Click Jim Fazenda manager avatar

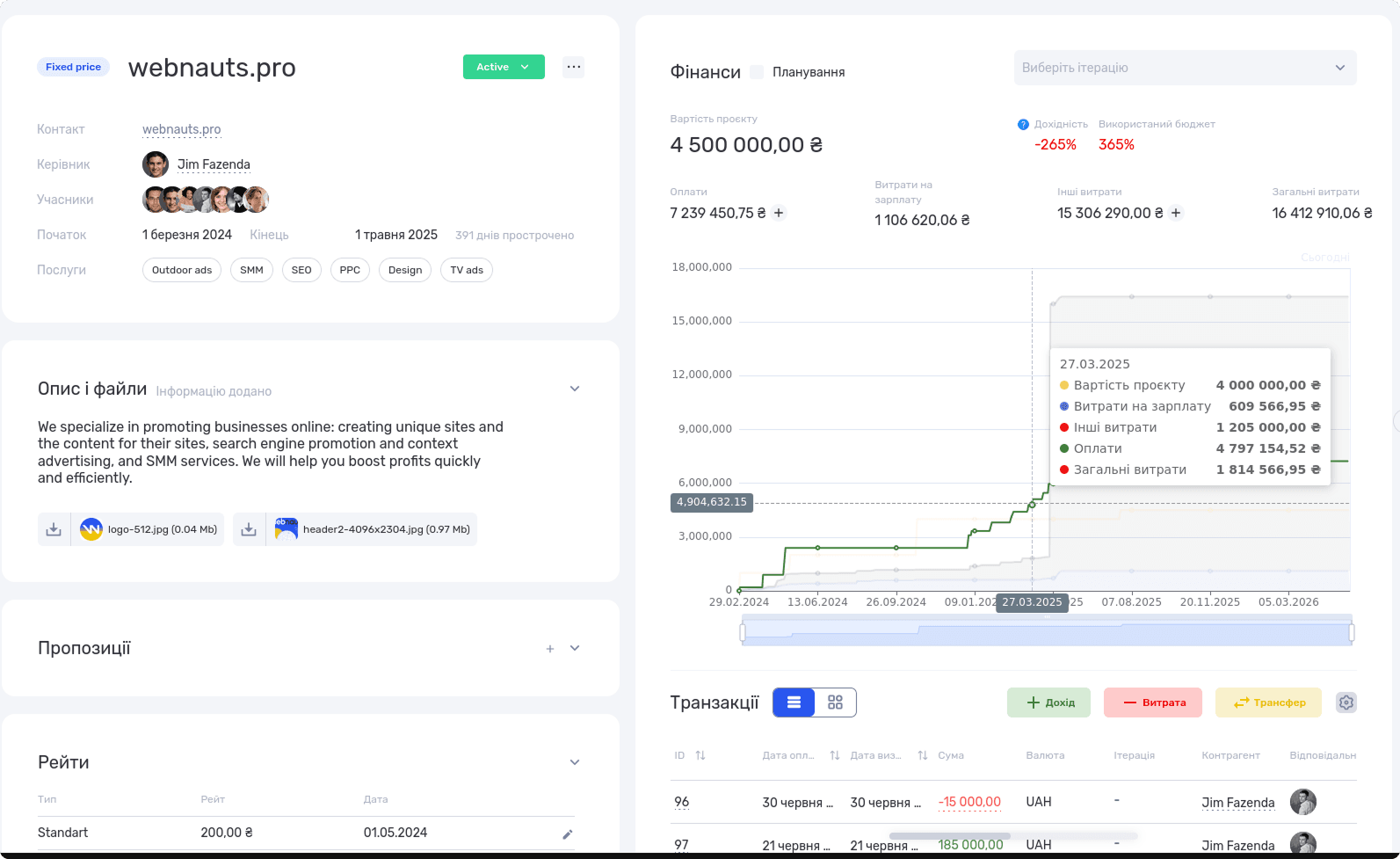click(x=156, y=164)
